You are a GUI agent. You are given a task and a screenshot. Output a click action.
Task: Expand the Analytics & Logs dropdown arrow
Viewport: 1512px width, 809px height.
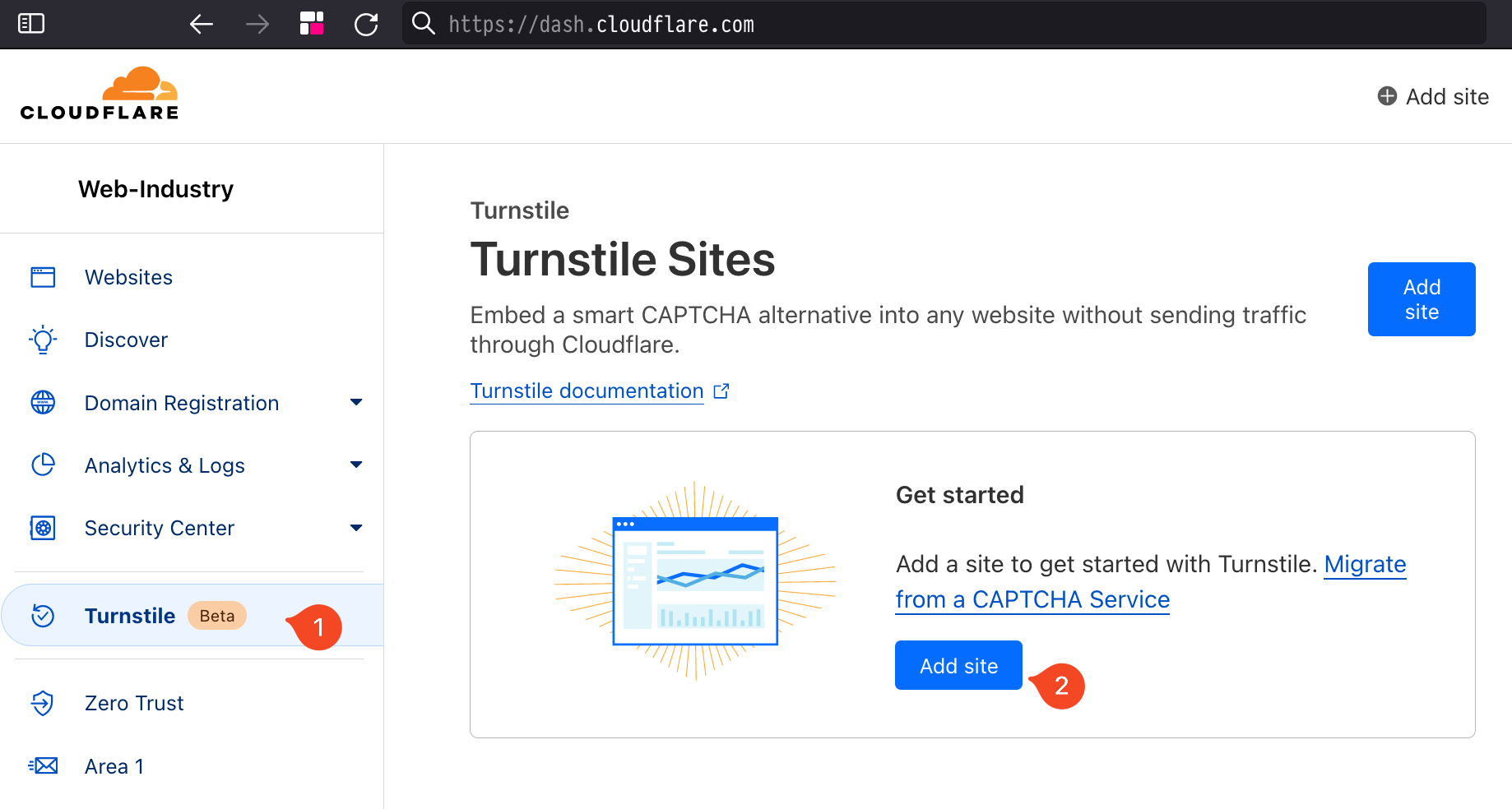pyautogui.click(x=356, y=465)
